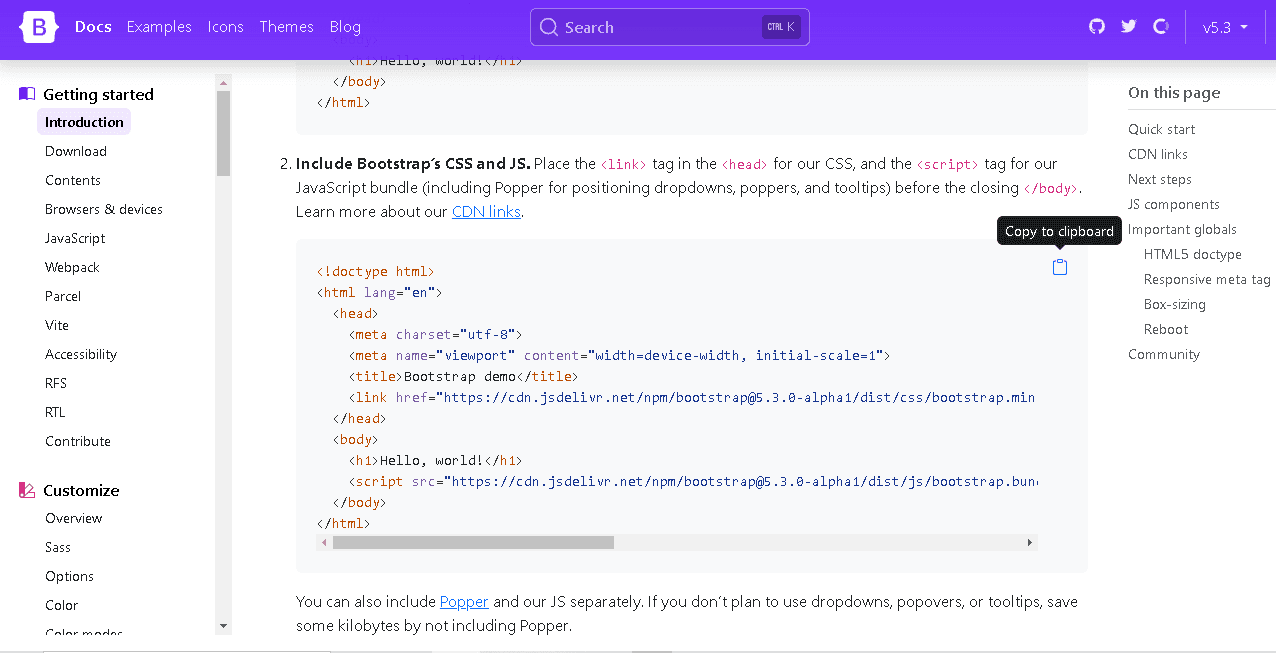This screenshot has width=1276, height=653.
Task: Open the Sass sidebar link
Action: point(58,547)
